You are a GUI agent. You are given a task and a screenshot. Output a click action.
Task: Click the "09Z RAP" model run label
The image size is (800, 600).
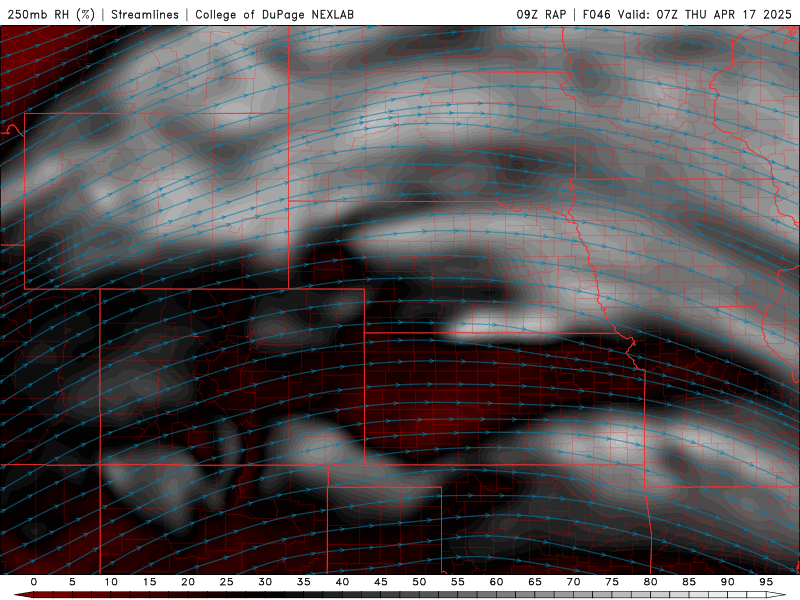(x=541, y=14)
